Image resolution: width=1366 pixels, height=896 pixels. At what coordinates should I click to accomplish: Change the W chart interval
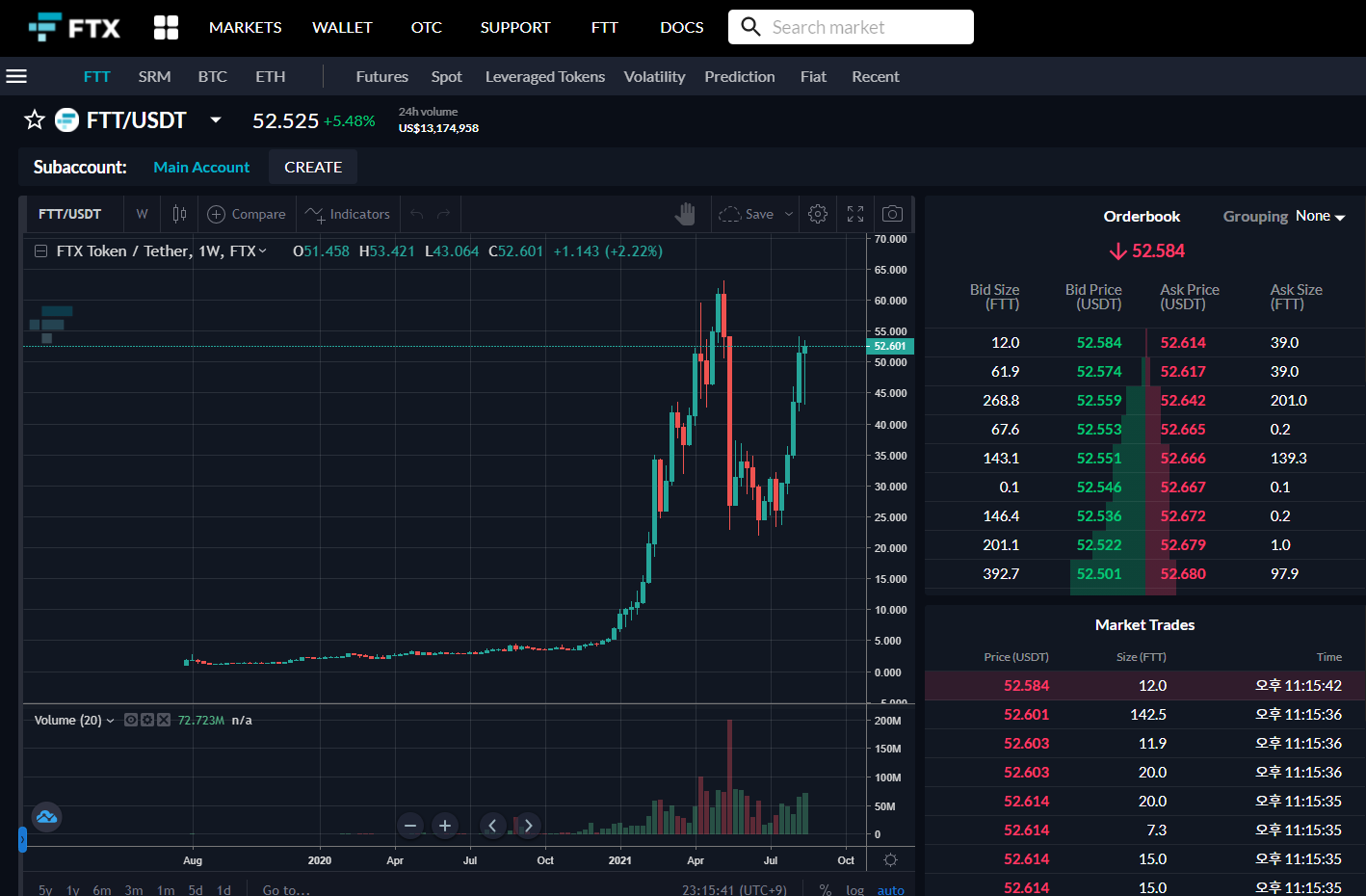[142, 214]
